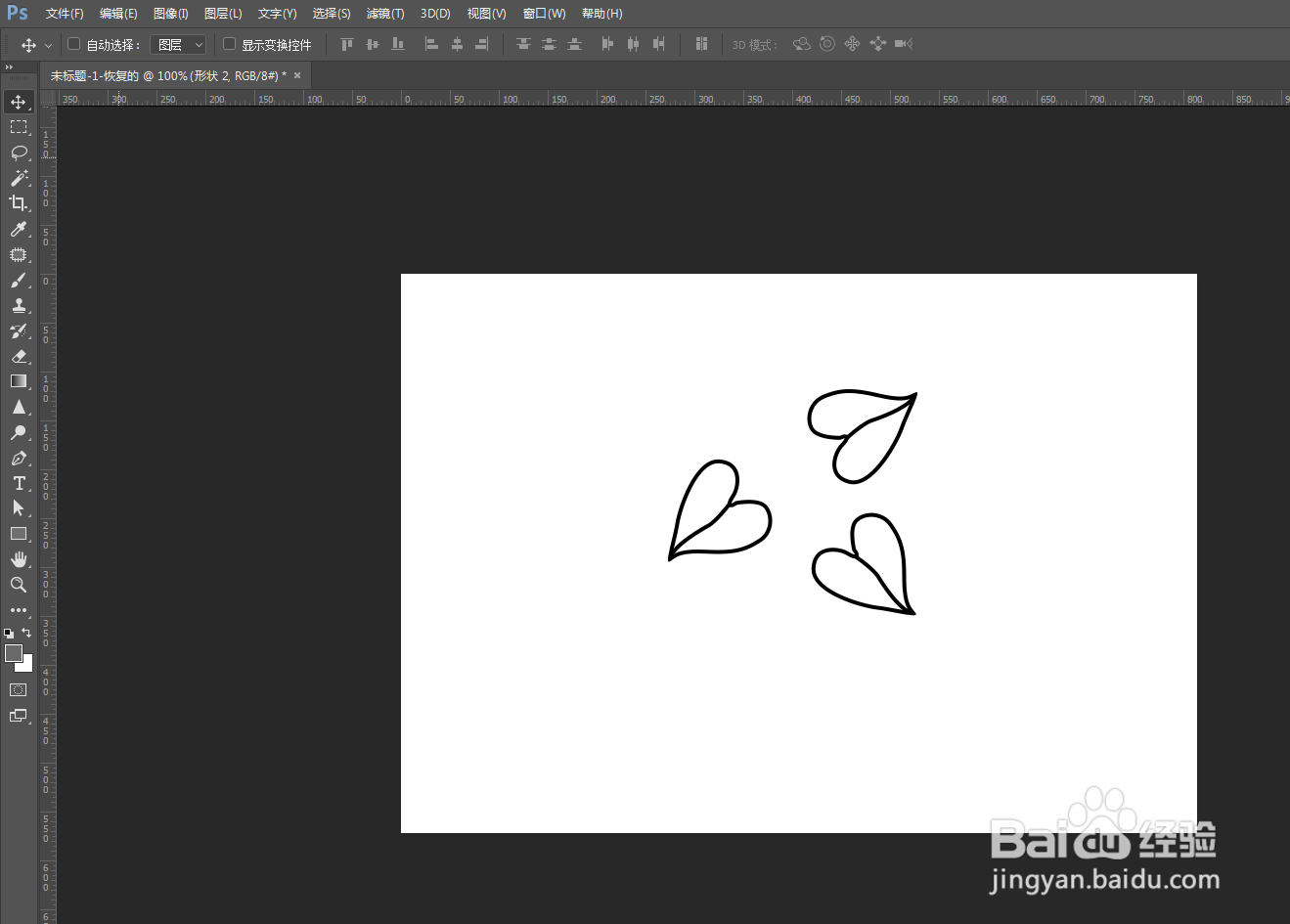Open the 图层 auto-select dropdown
Image resolution: width=1290 pixels, height=924 pixels.
(178, 45)
